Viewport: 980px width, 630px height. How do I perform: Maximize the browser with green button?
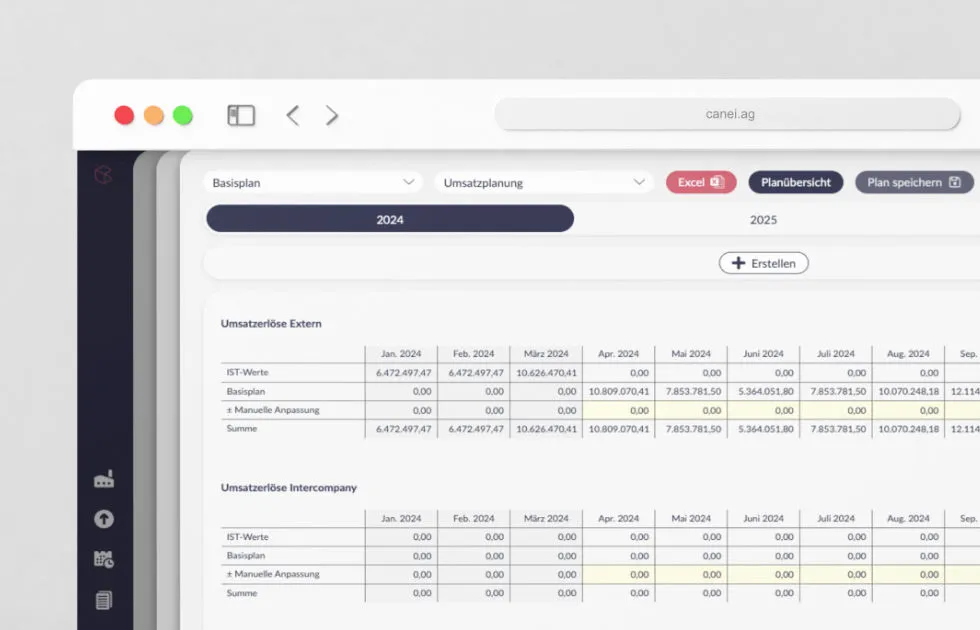tap(182, 115)
